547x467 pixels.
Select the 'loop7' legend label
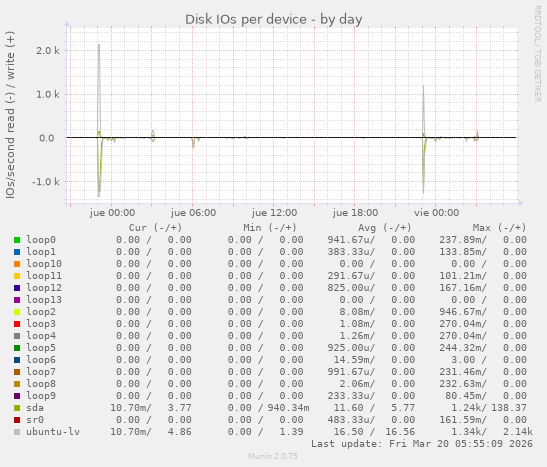coord(41,372)
